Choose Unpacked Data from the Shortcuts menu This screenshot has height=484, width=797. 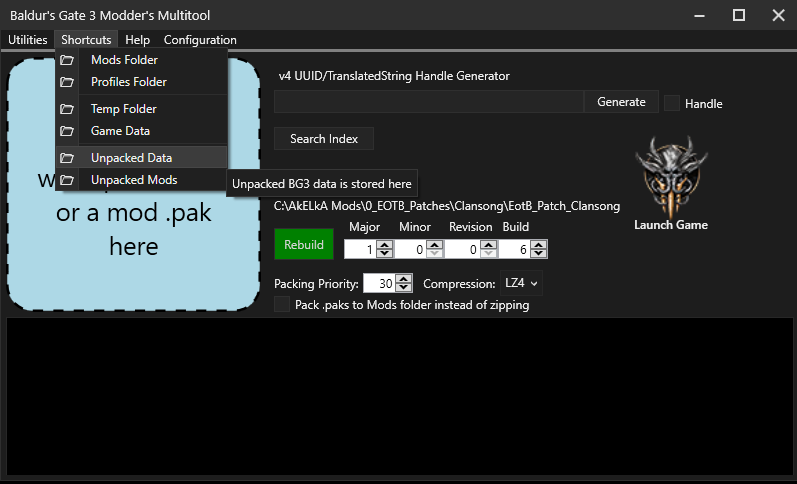[x=141, y=158]
